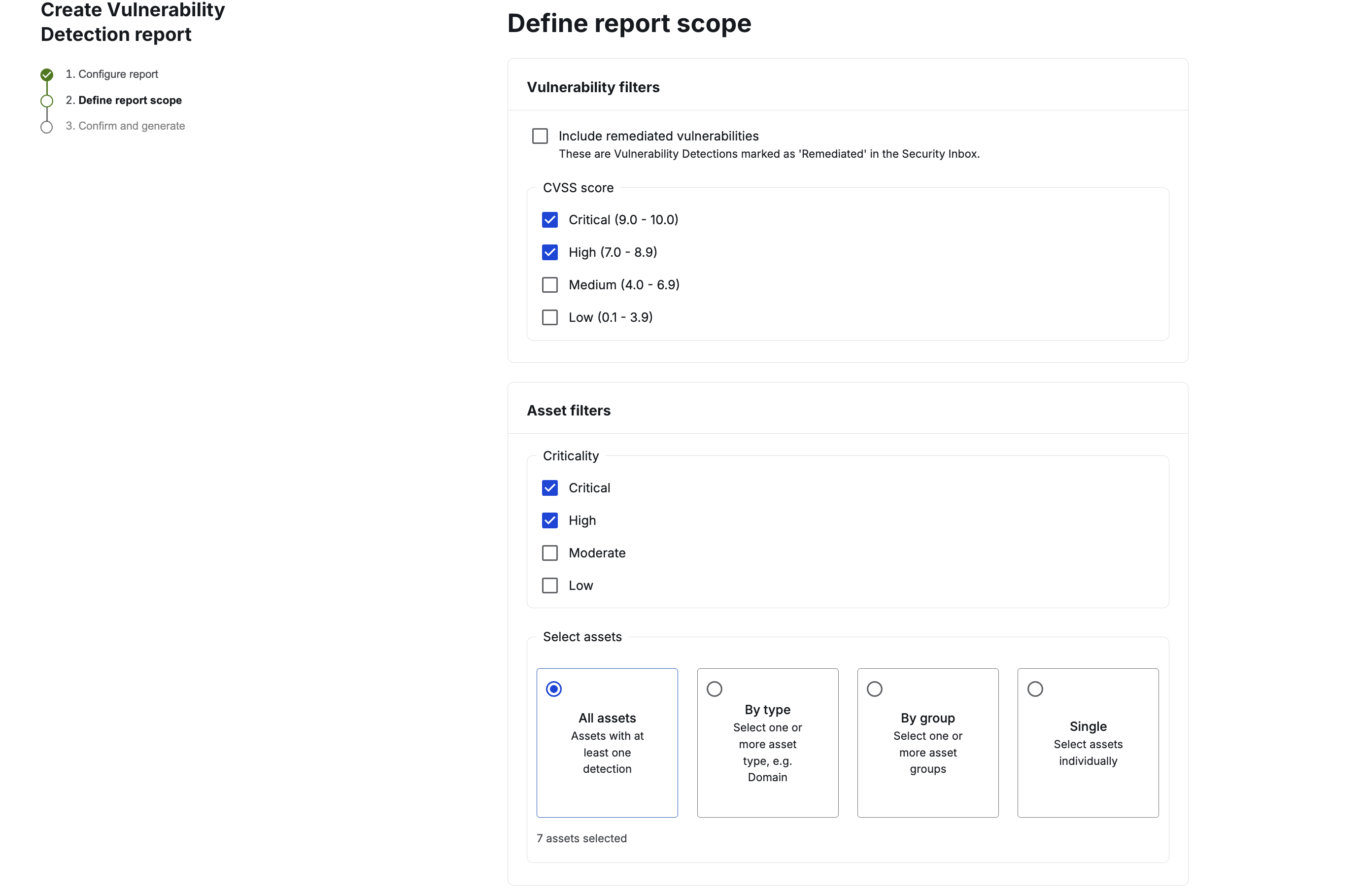
Task: Uncheck Critical asset criticality
Action: coord(549,488)
